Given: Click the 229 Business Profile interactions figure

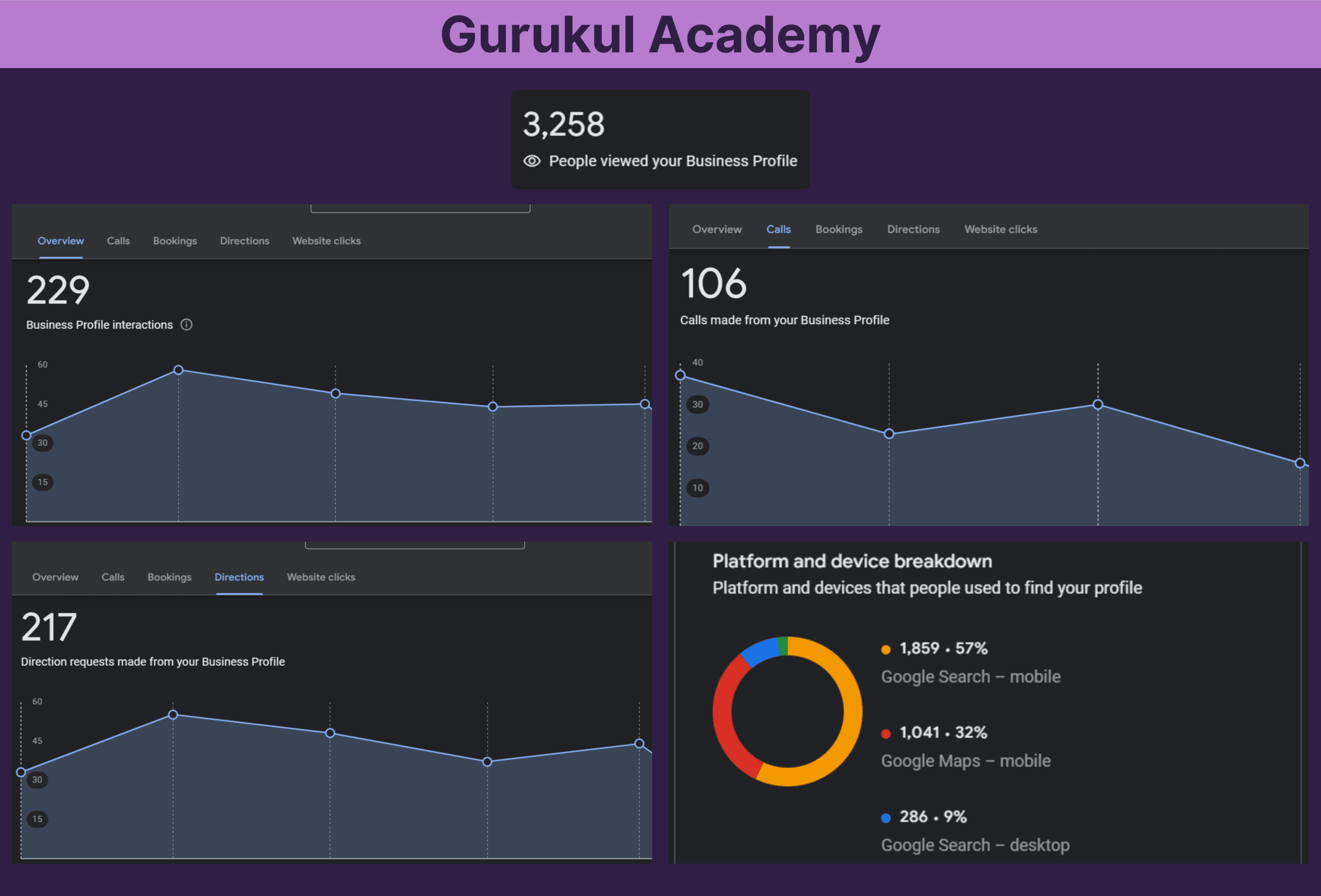Looking at the screenshot, I should [58, 290].
